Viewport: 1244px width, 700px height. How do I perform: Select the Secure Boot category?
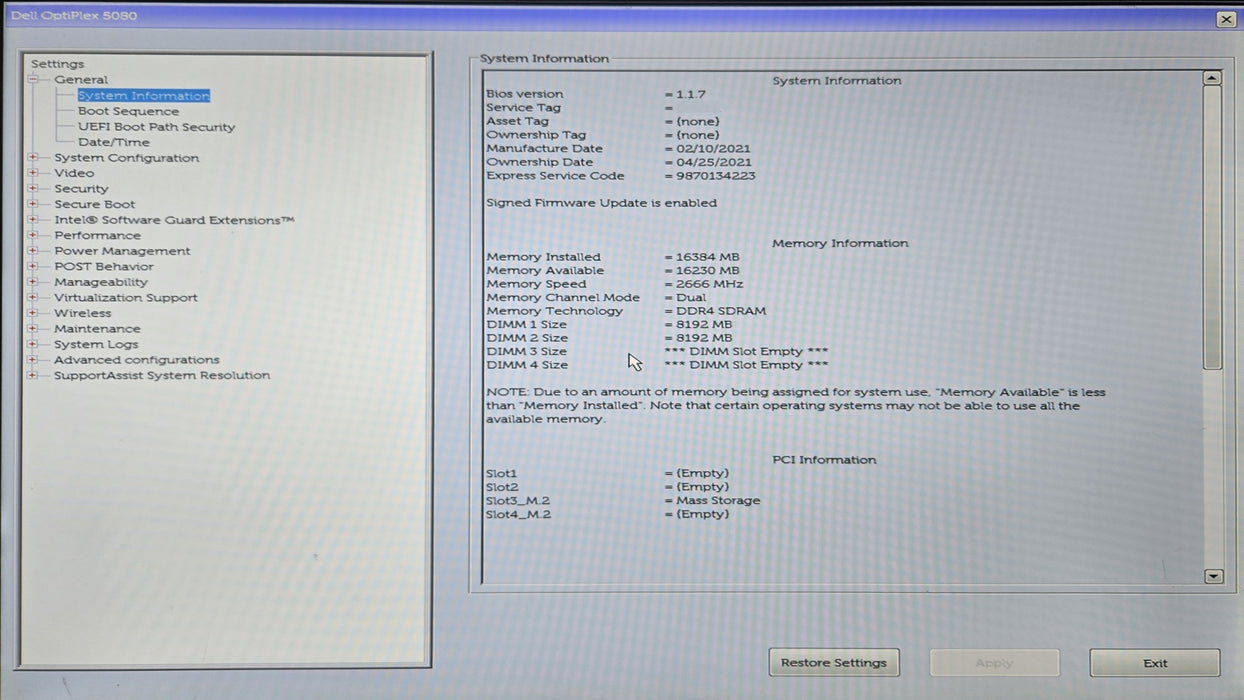pyautogui.click(x=95, y=204)
